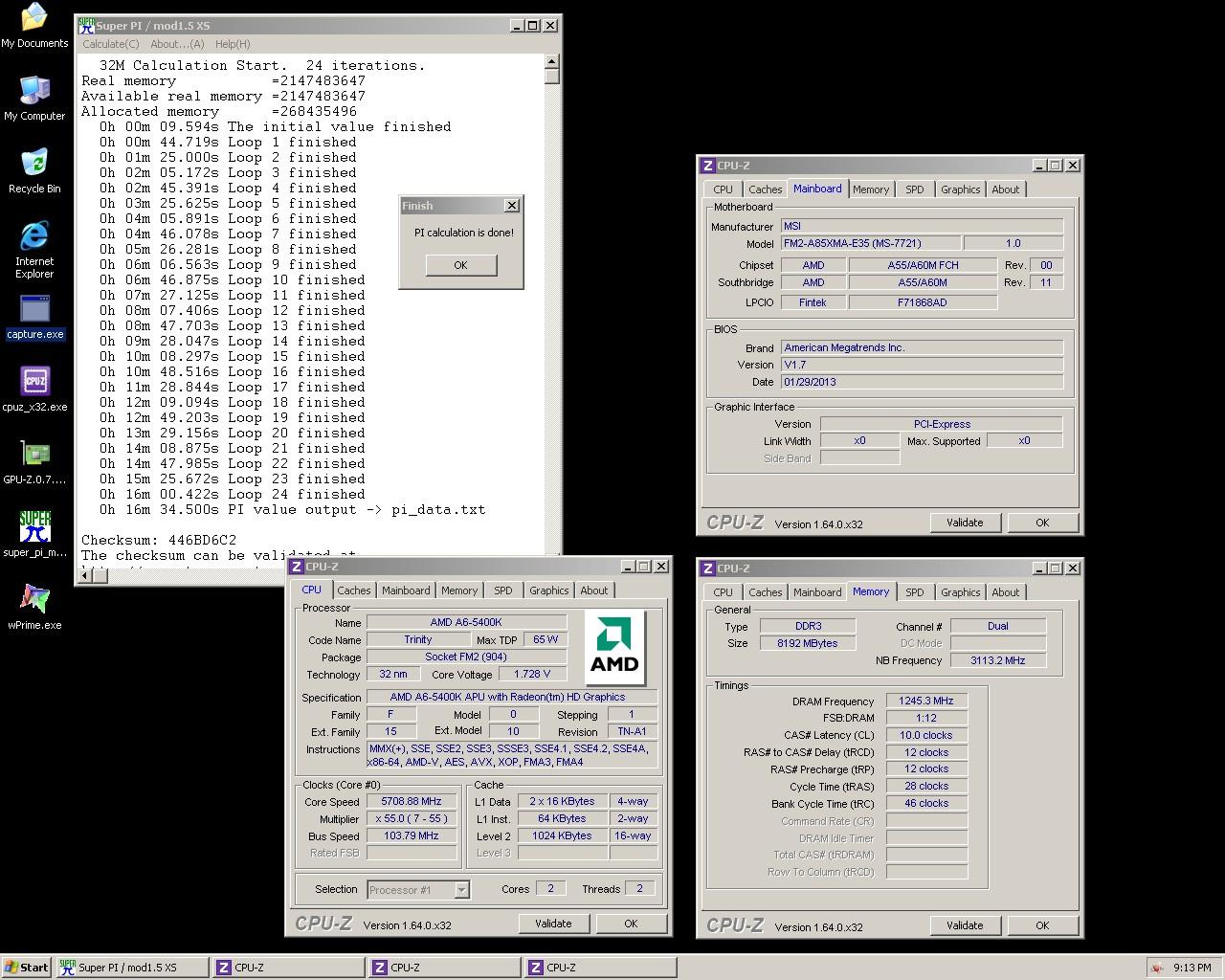Screen dimensions: 1225x980
Task: Click OK in CPU-Z Memory window
Action: point(1042,925)
